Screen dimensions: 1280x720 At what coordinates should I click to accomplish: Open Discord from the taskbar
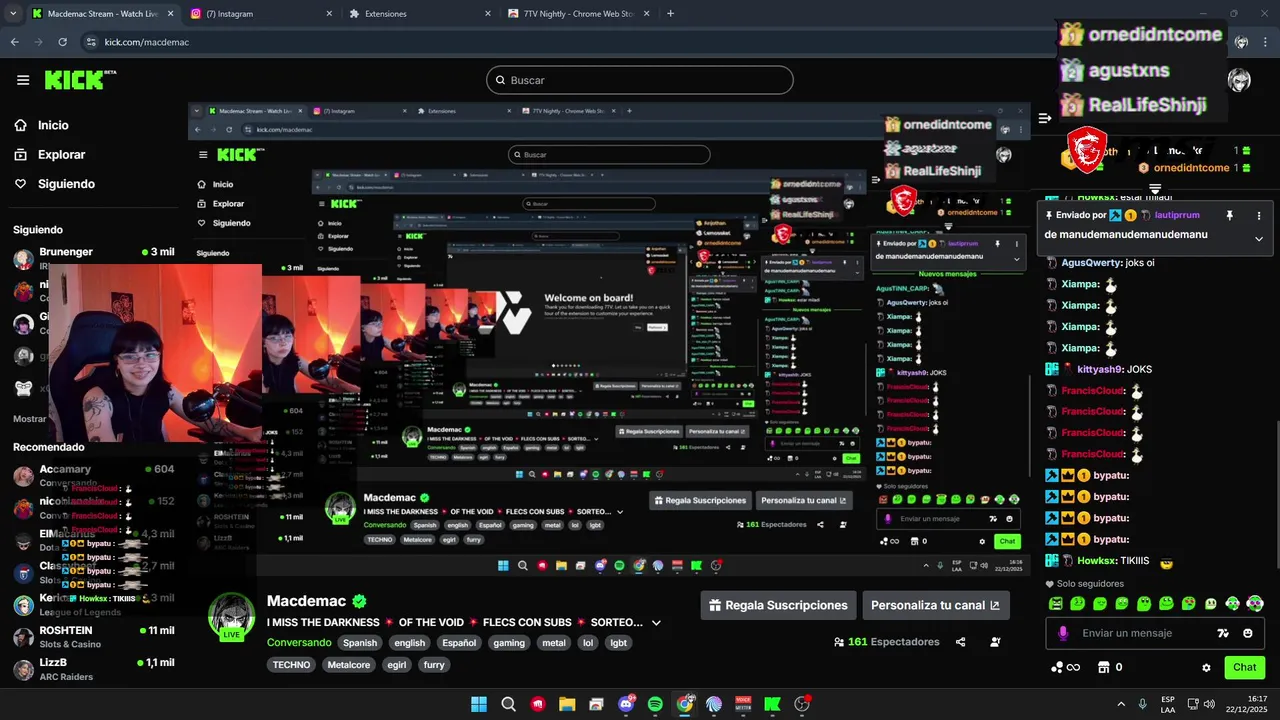click(627, 704)
